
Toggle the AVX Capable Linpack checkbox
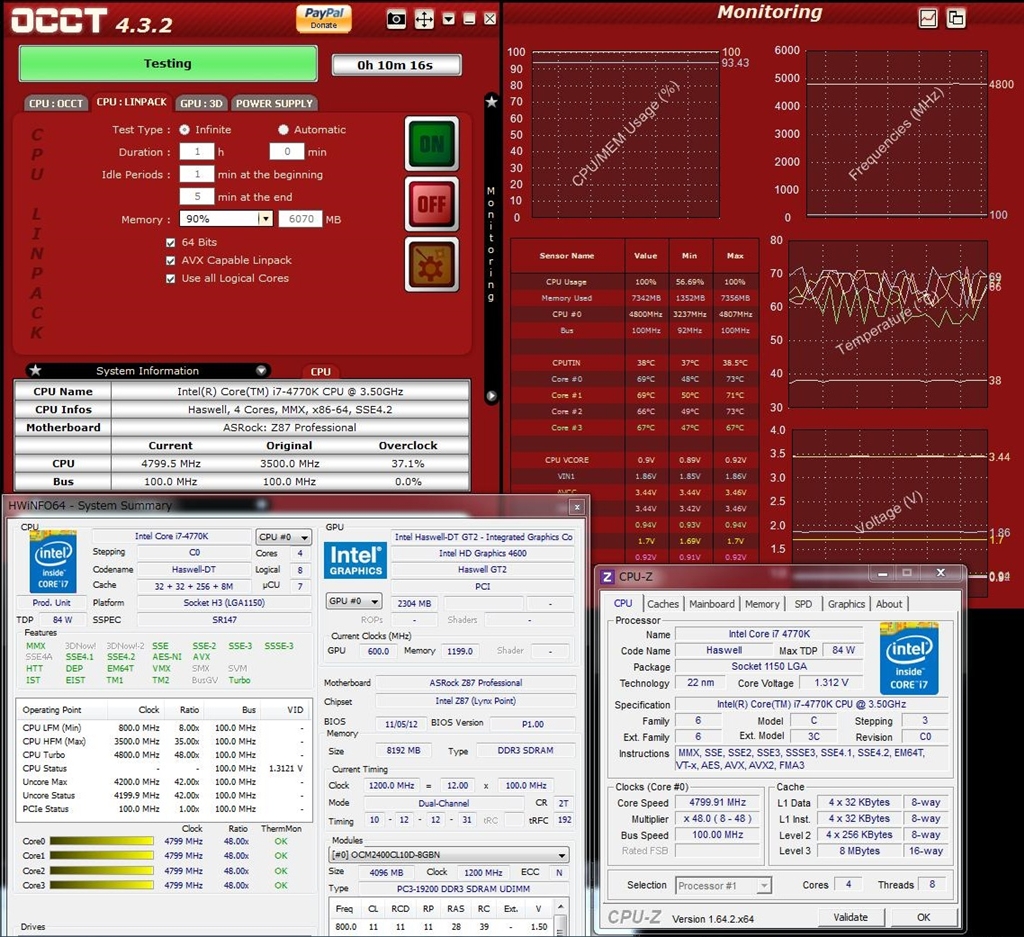pyautogui.click(x=170, y=261)
